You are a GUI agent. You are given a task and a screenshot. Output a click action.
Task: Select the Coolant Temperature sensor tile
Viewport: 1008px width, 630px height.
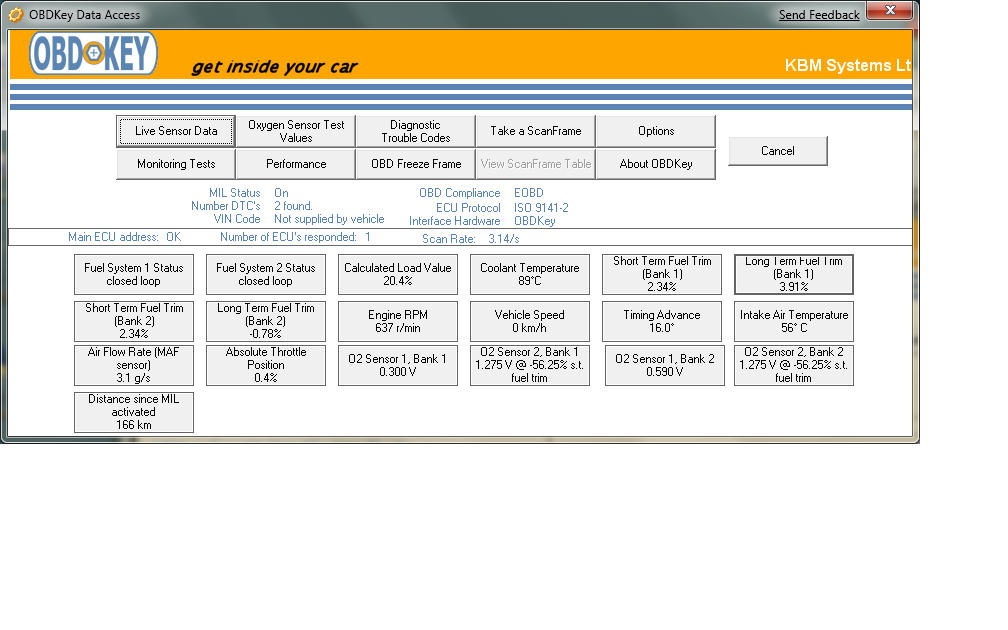[x=530, y=274]
